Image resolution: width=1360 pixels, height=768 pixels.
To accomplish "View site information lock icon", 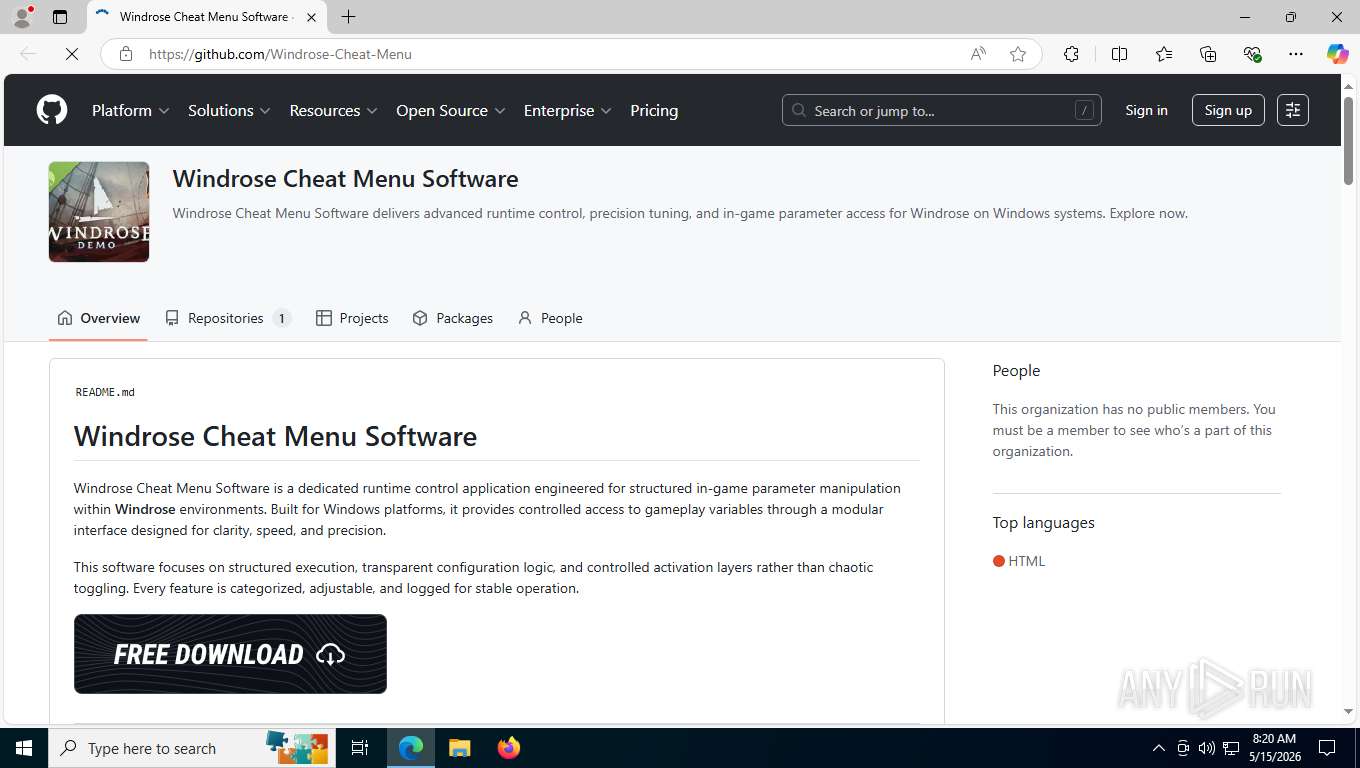I will tap(126, 54).
